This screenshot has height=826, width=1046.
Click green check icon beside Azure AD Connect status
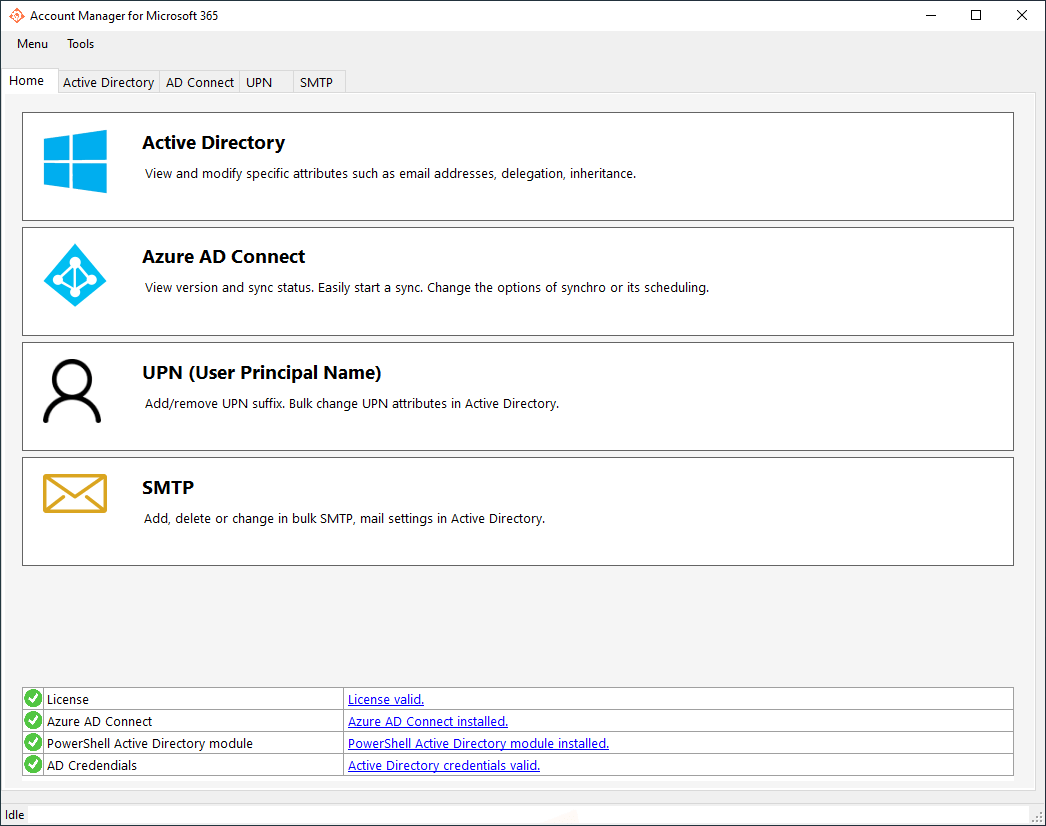coord(33,721)
